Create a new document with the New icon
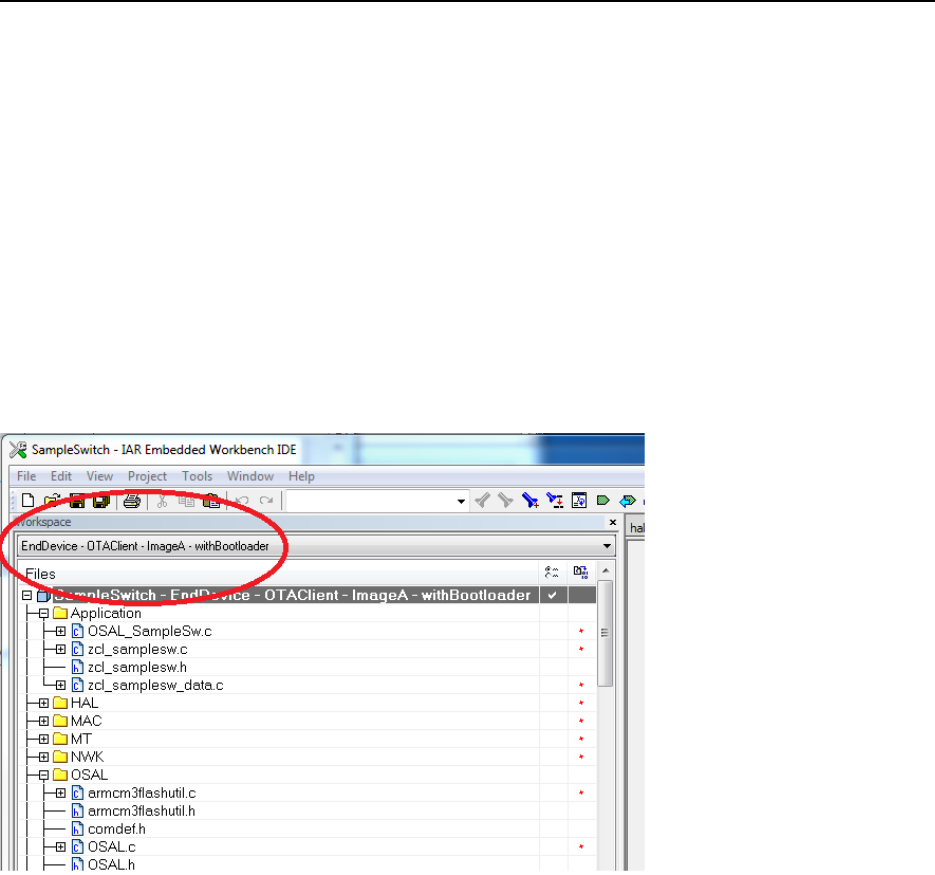The height and width of the screenshot is (875, 935). click(27, 500)
